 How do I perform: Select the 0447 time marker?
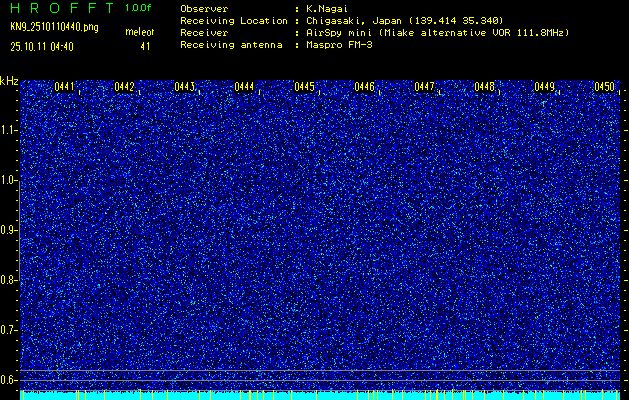click(x=425, y=87)
